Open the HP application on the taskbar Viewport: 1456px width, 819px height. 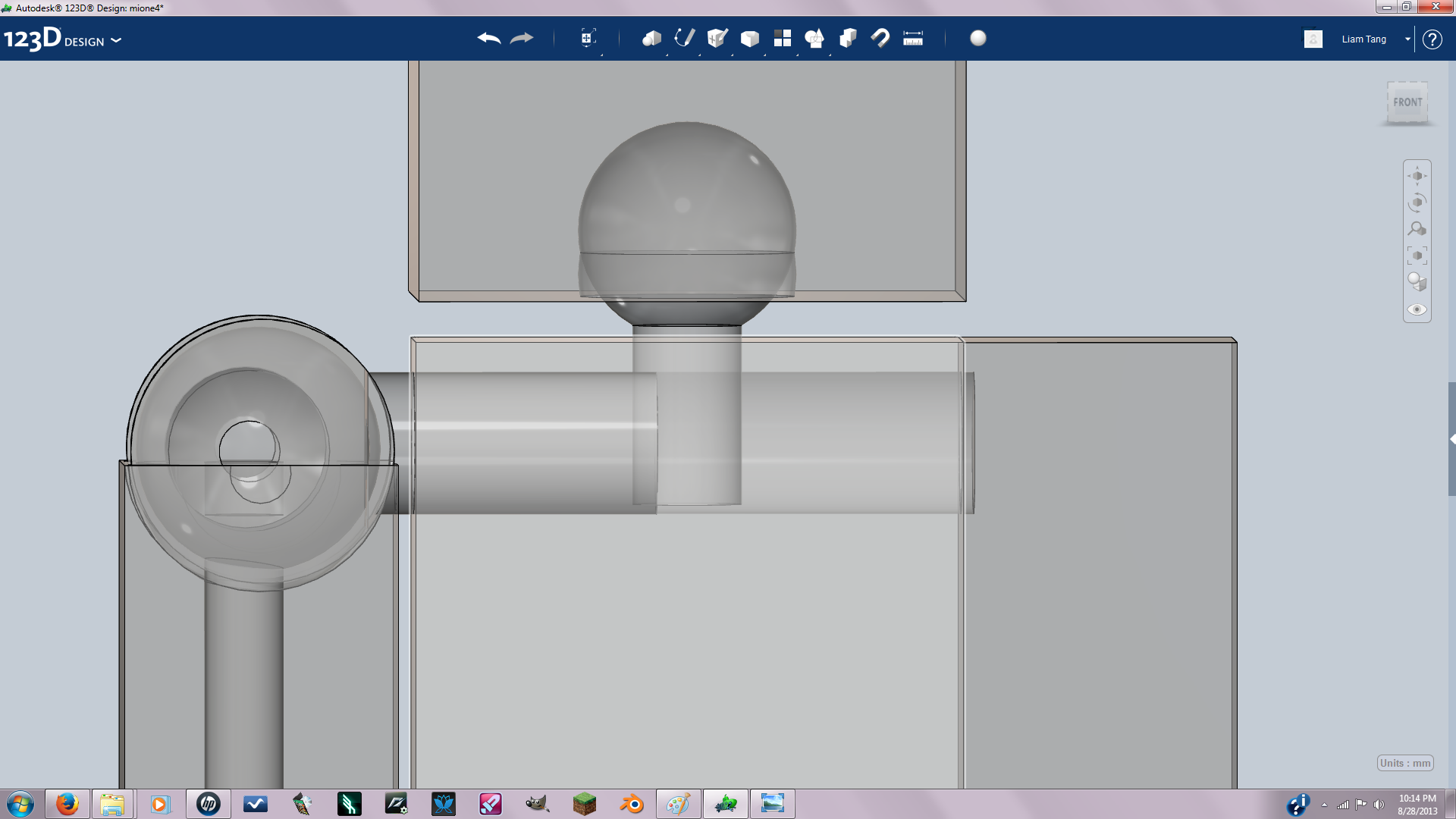click(209, 804)
